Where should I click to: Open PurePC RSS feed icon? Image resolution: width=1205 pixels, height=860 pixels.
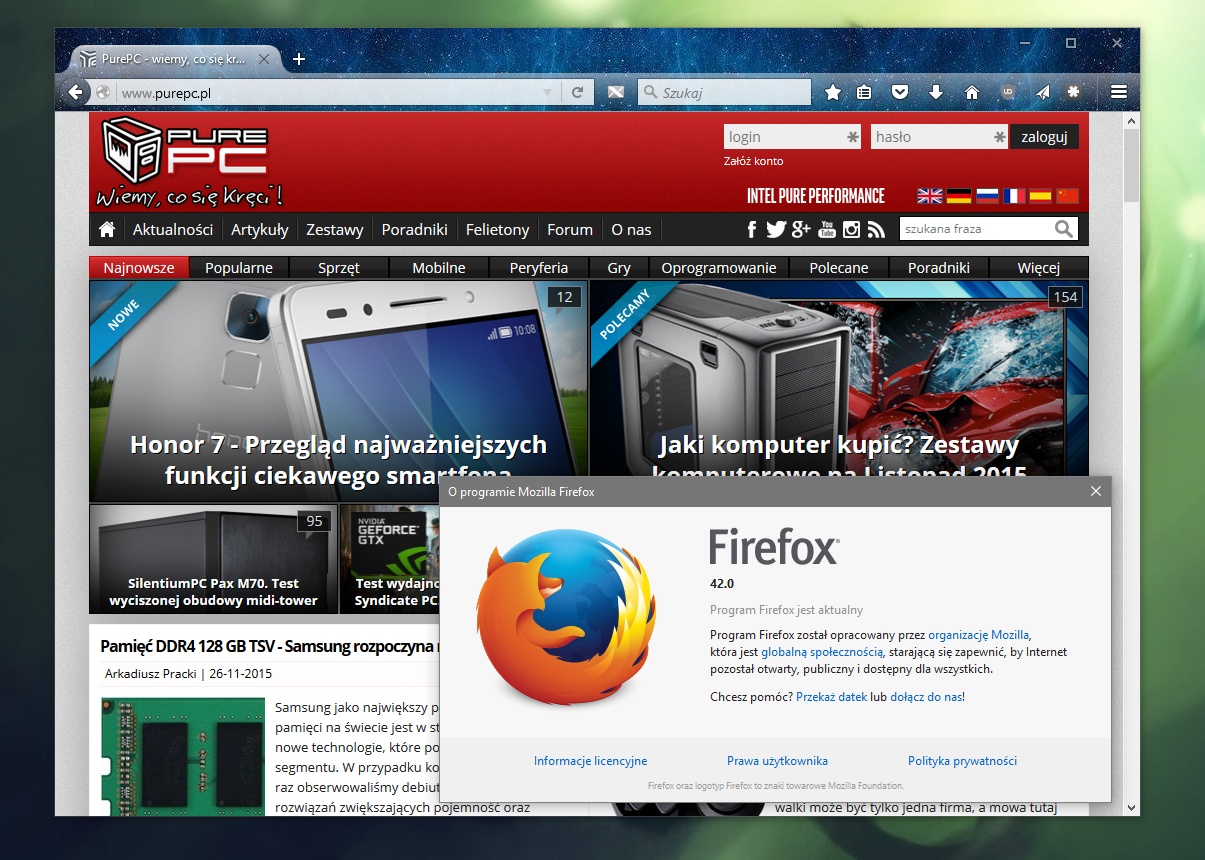click(876, 230)
